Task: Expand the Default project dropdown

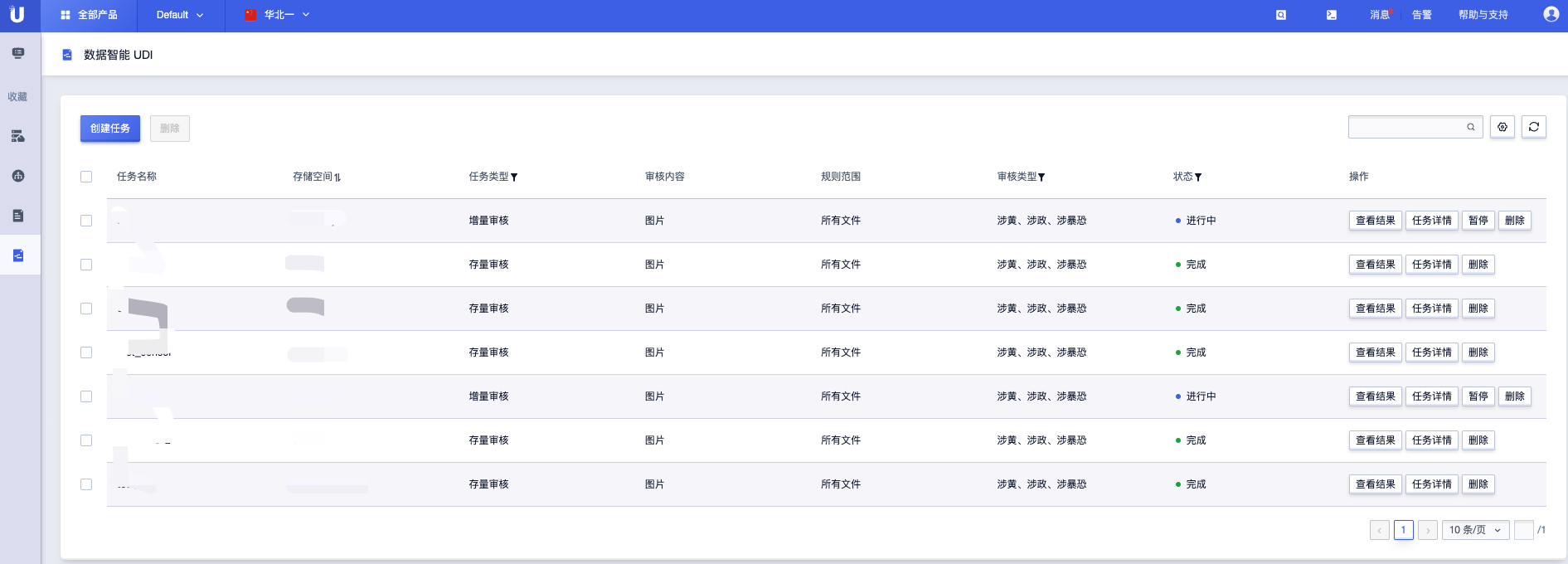Action: [180, 15]
